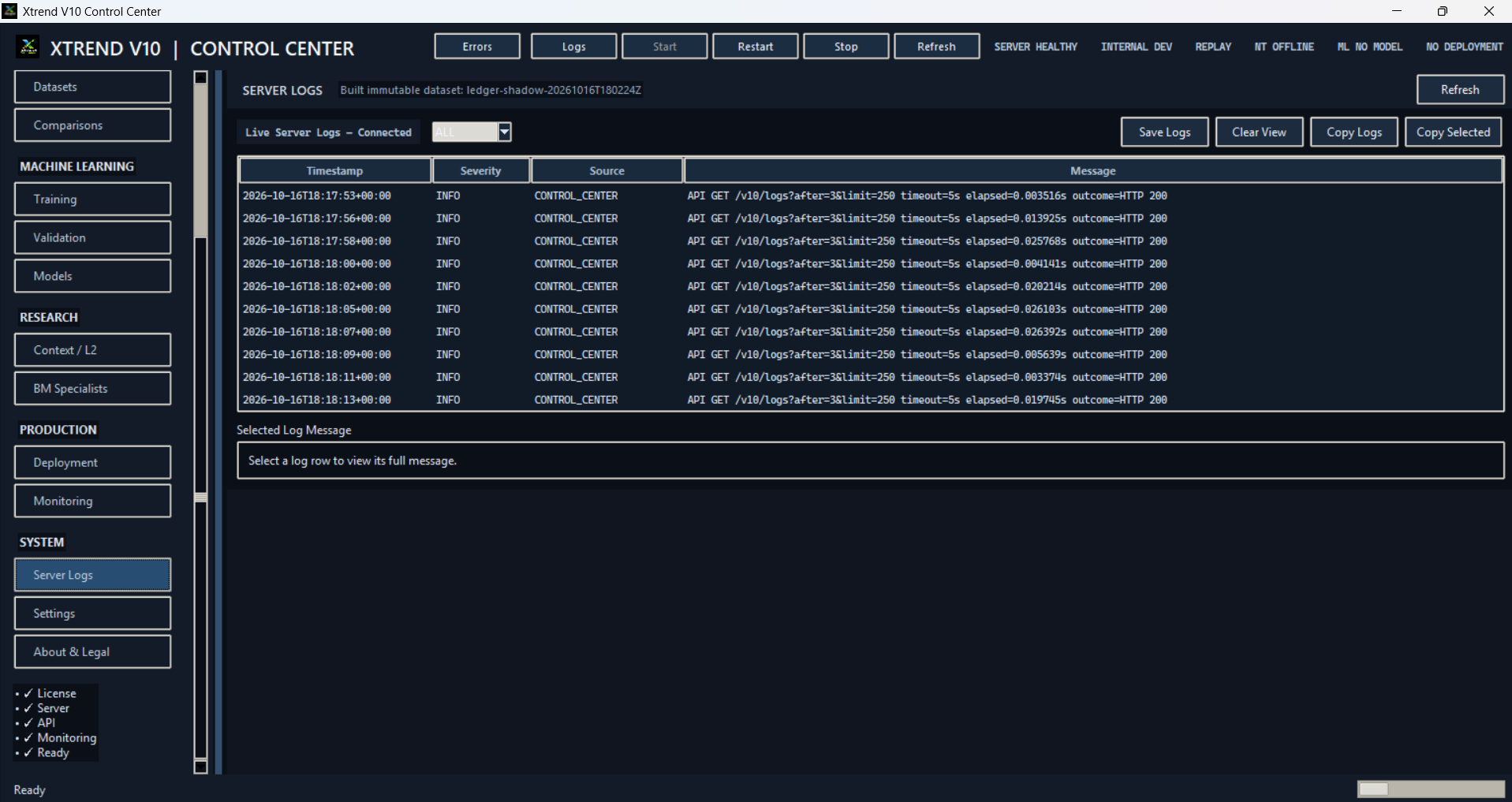1512x802 pixels.
Task: Open Monitoring under Production
Action: [92, 501]
